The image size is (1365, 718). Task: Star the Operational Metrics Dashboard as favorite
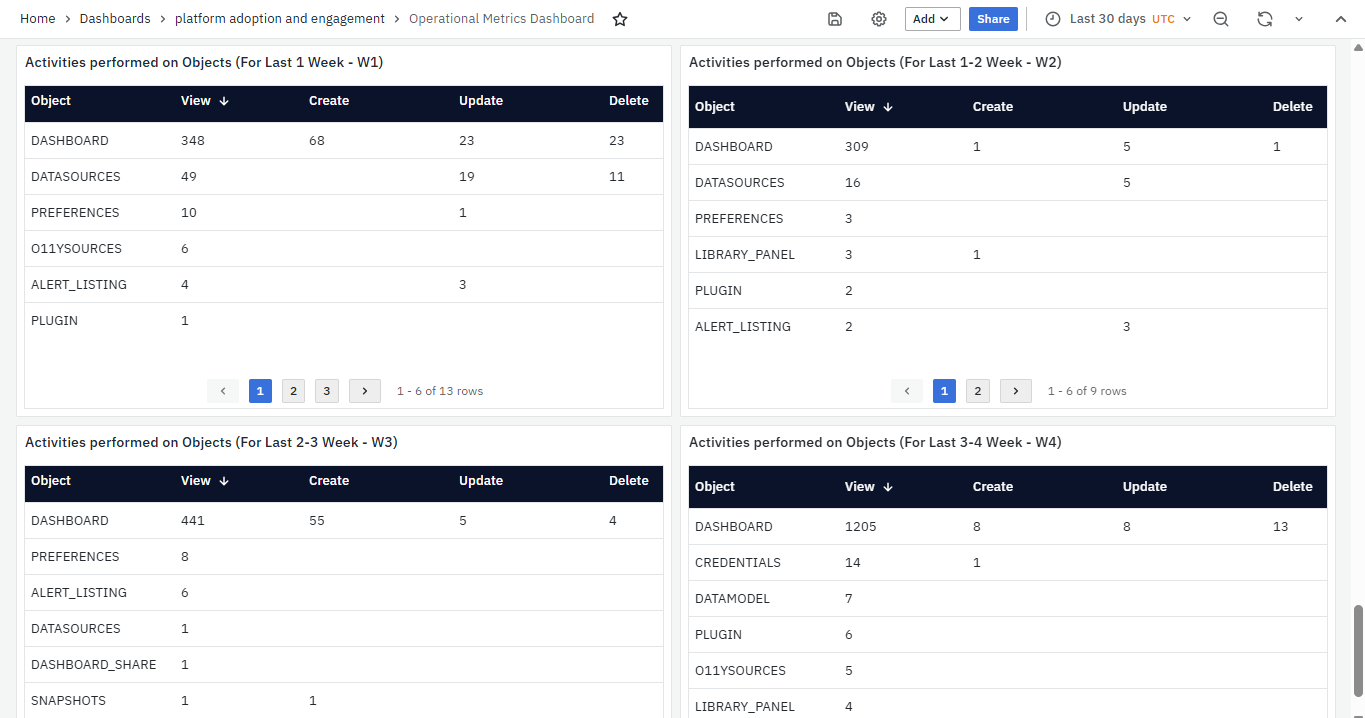(x=620, y=19)
